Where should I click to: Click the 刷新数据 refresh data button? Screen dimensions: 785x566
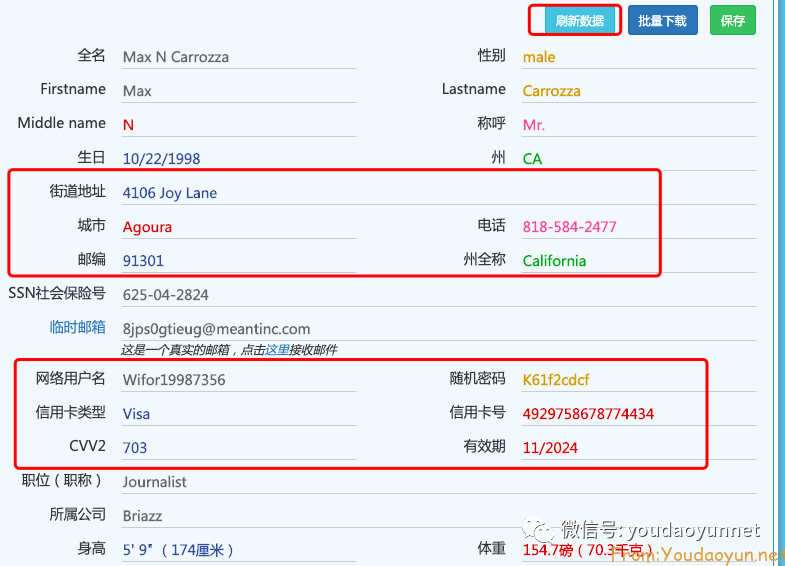coord(580,20)
